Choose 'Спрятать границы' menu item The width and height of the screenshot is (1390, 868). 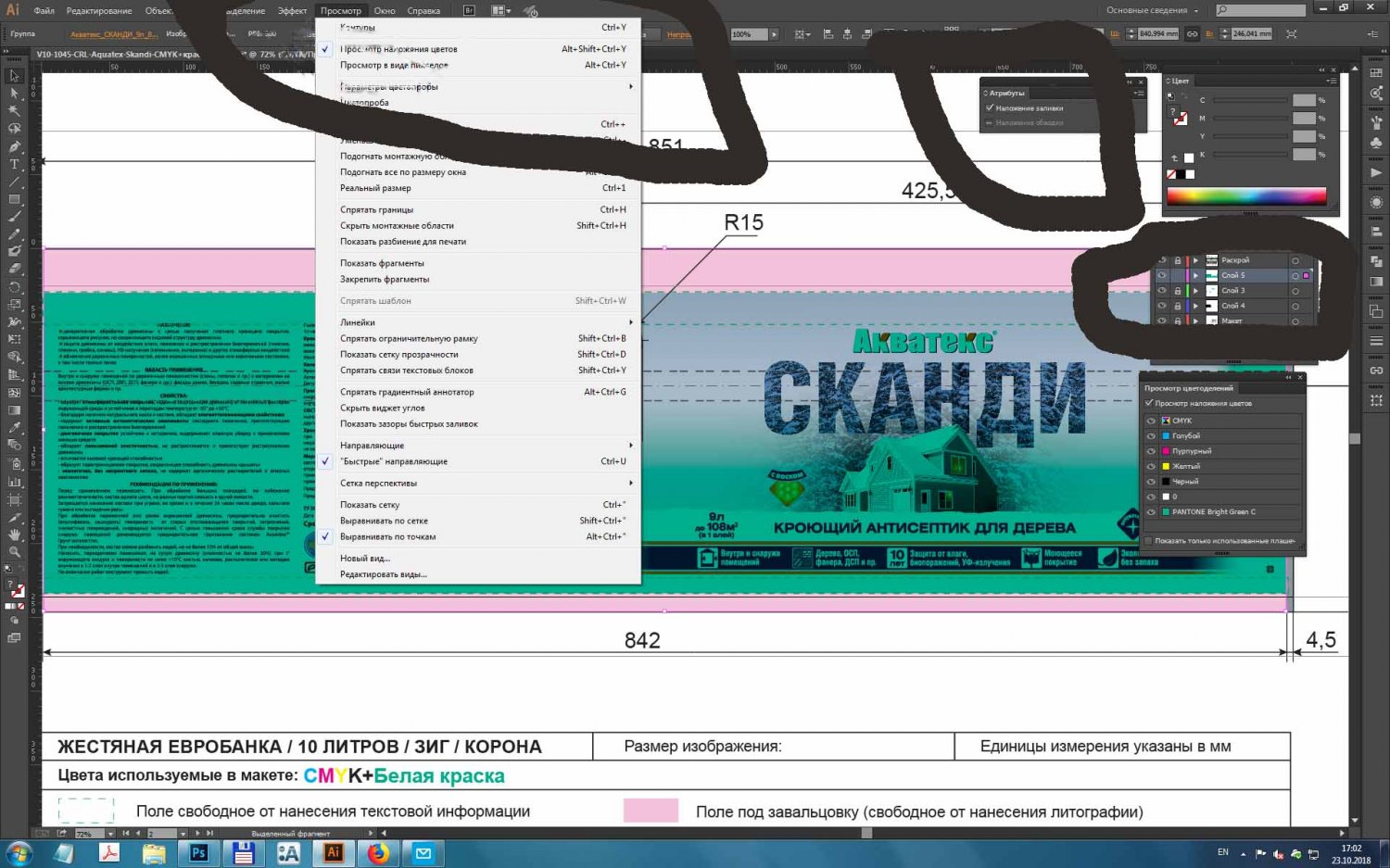(477, 209)
